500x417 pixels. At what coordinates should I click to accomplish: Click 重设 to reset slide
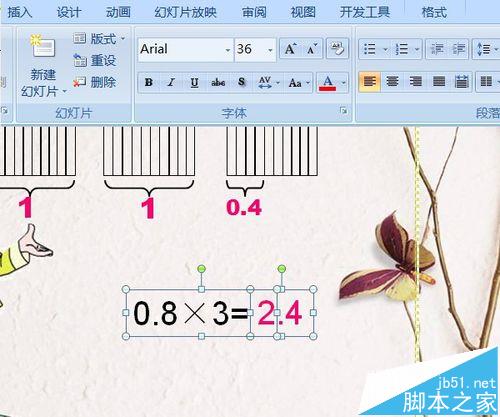pos(95,60)
